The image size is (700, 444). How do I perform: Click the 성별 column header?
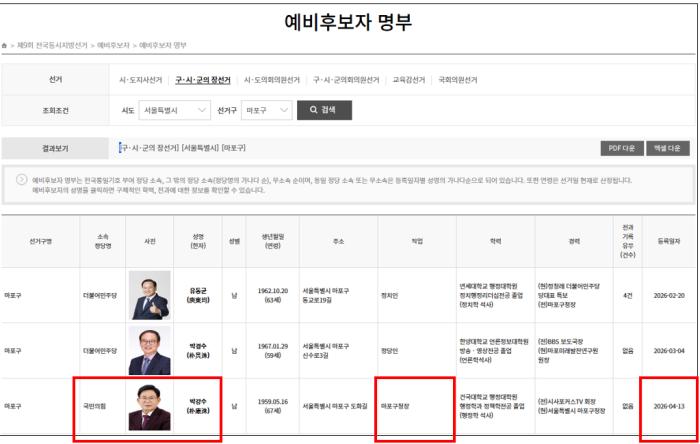click(234, 241)
